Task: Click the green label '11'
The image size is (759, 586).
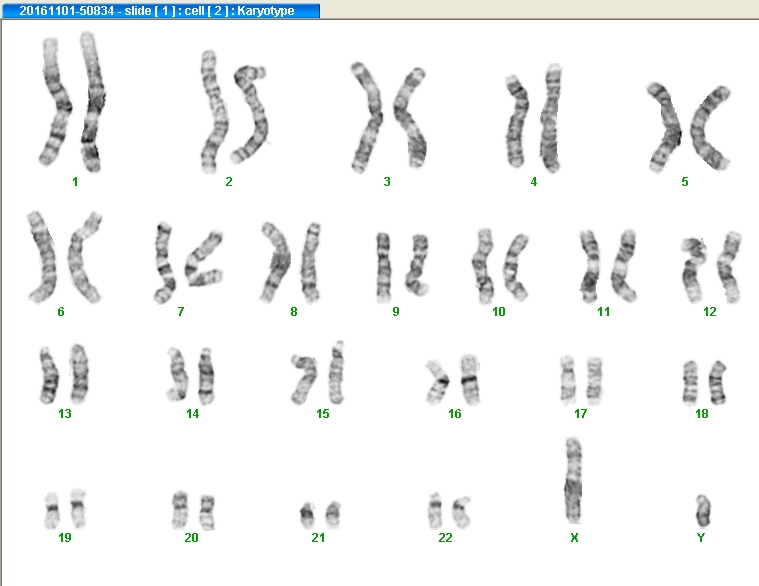Action: 604,312
